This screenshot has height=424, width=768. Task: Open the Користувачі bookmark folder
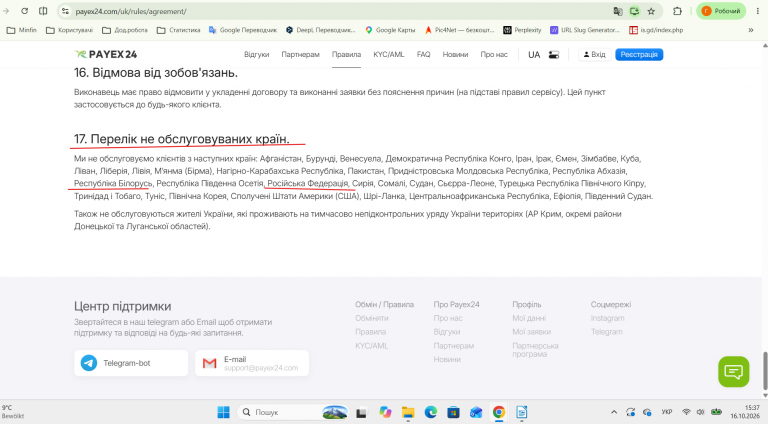69,30
